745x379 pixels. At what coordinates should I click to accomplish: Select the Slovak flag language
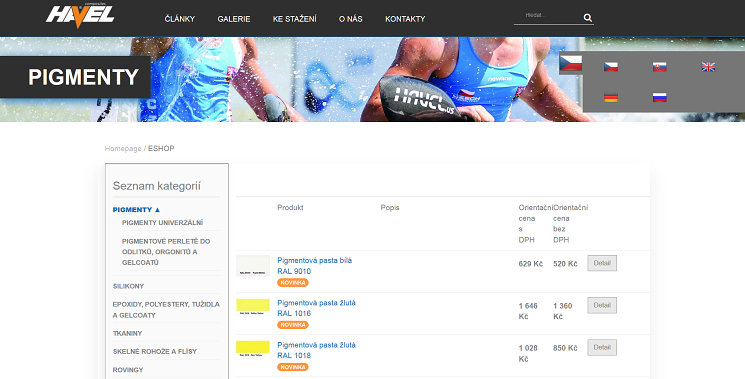click(659, 67)
